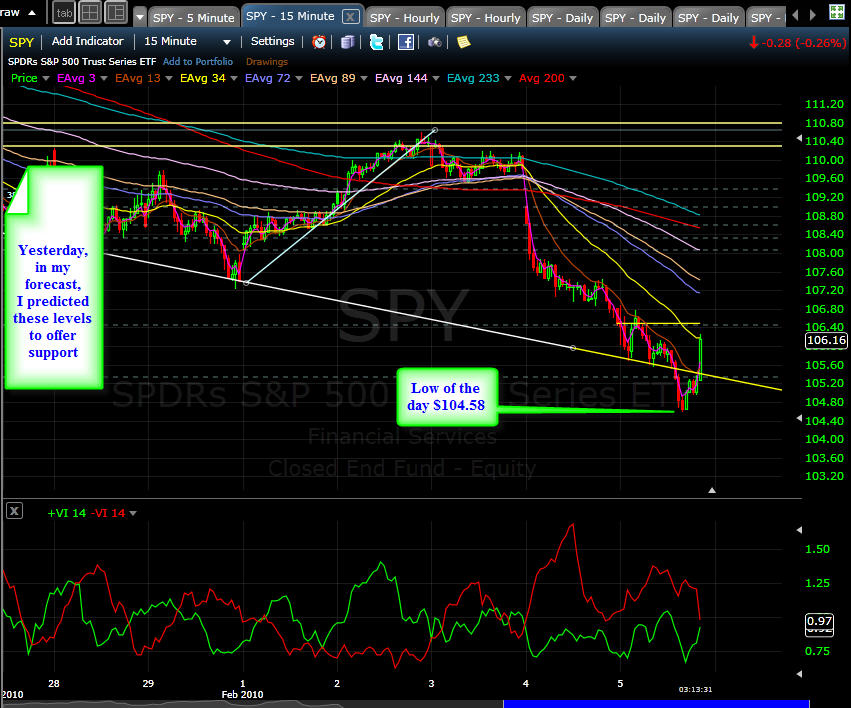Click the -0.28 (-0.26%) price change

[x=798, y=43]
